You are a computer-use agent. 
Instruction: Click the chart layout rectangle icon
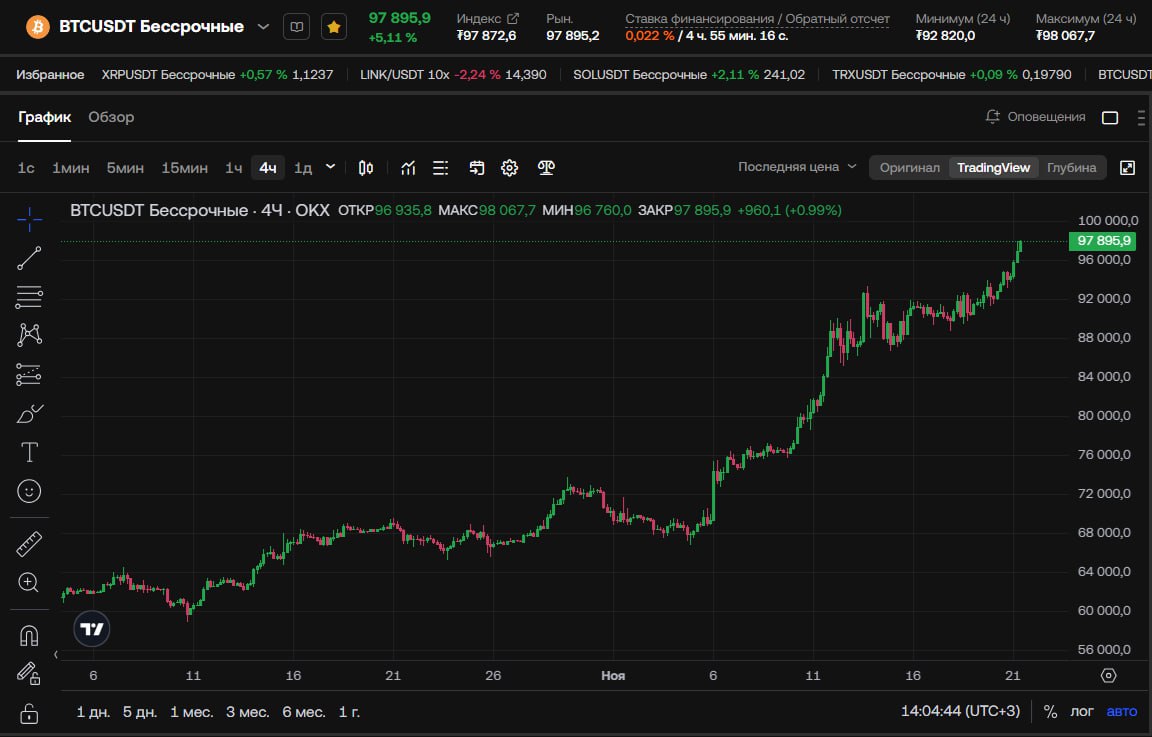point(1110,118)
